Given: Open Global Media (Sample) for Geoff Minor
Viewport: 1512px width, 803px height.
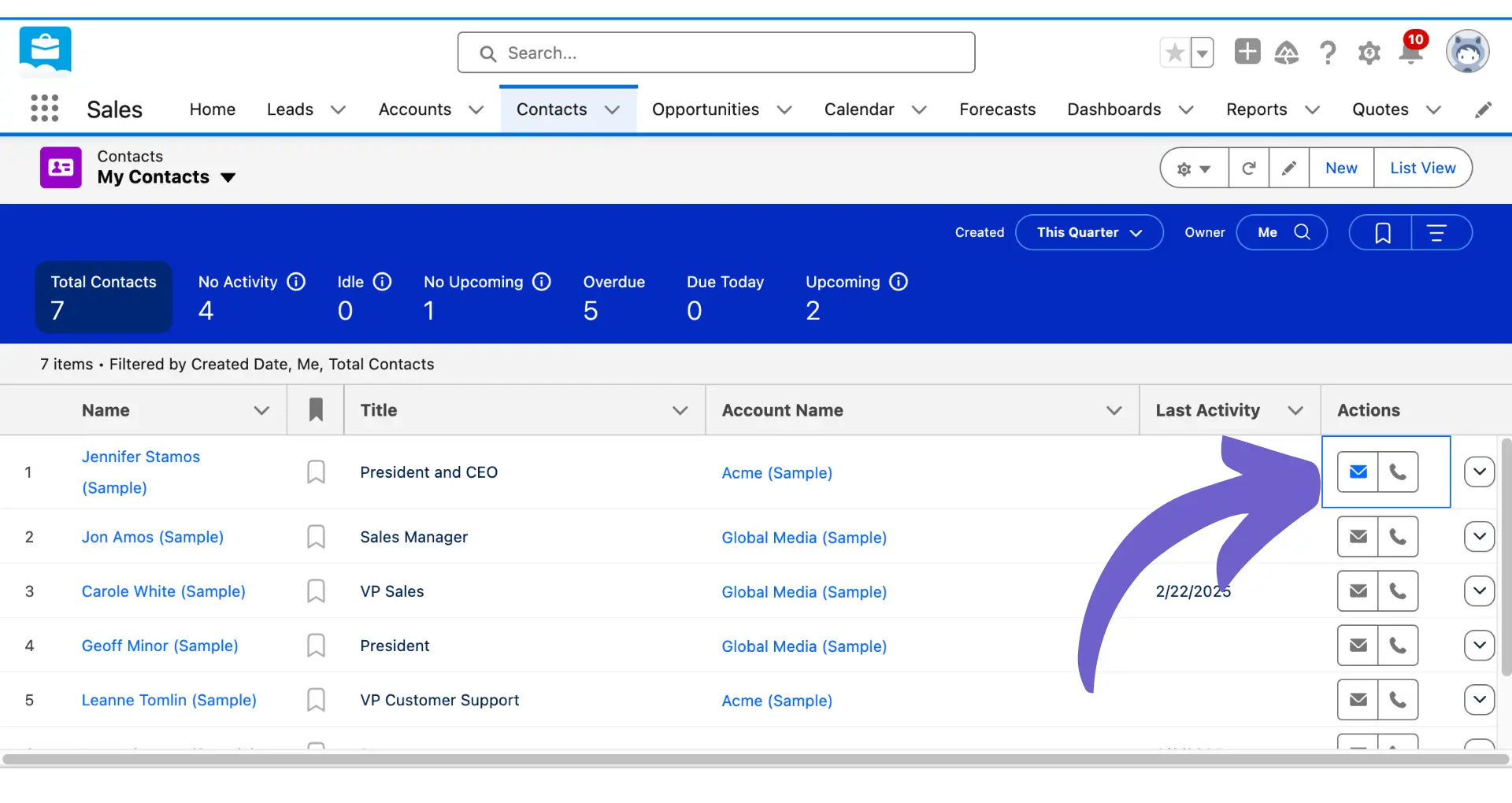Looking at the screenshot, I should pyautogui.click(x=804, y=646).
